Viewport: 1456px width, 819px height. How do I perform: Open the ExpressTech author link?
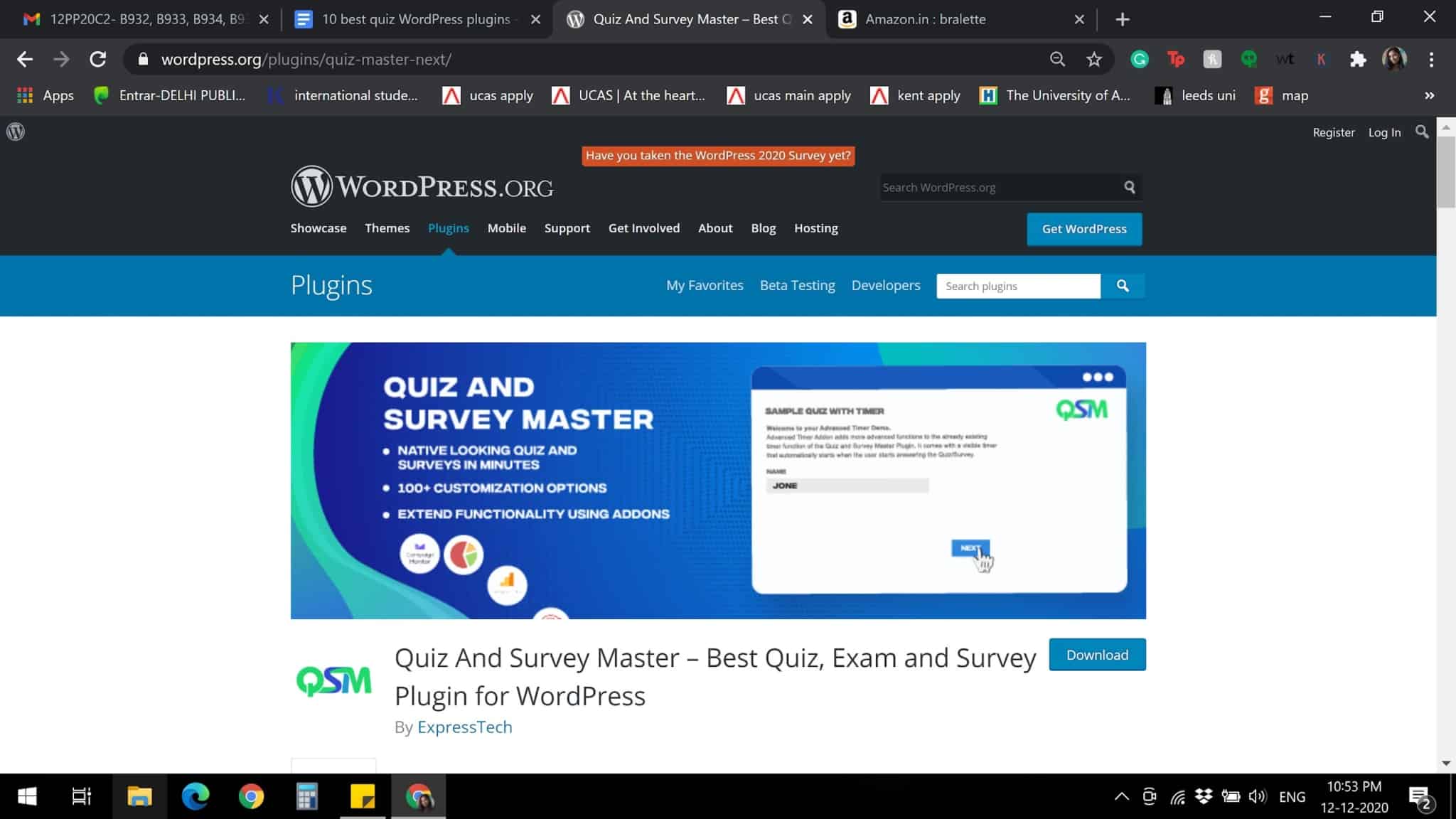tap(465, 727)
